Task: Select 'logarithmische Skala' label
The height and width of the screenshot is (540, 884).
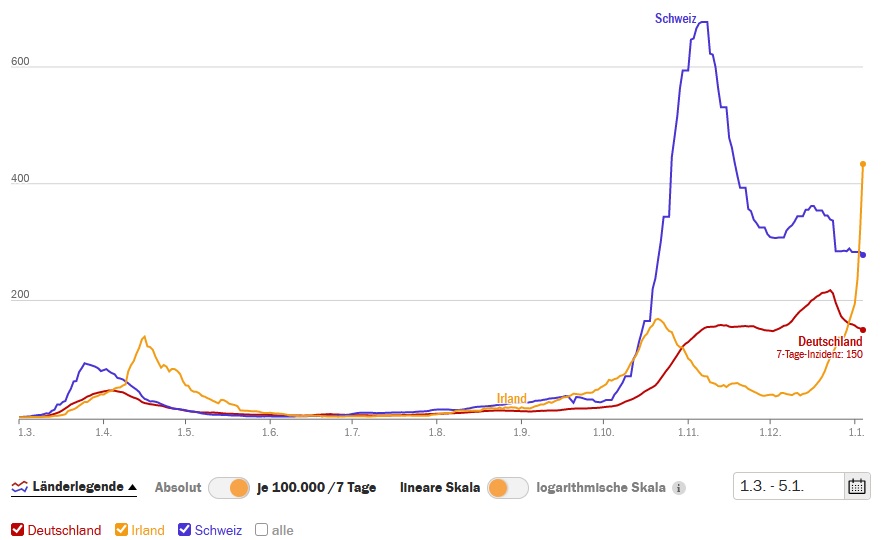Action: click(x=600, y=488)
